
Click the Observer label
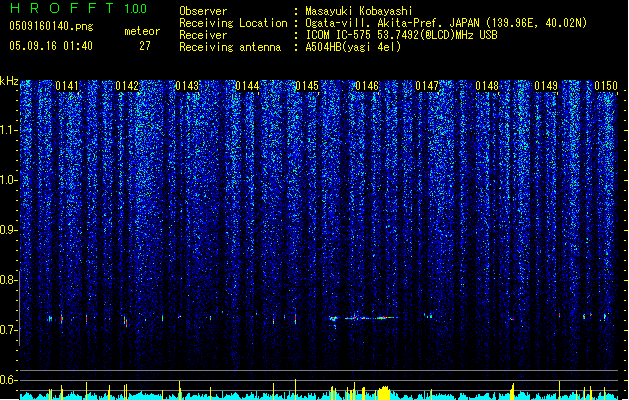203,11
